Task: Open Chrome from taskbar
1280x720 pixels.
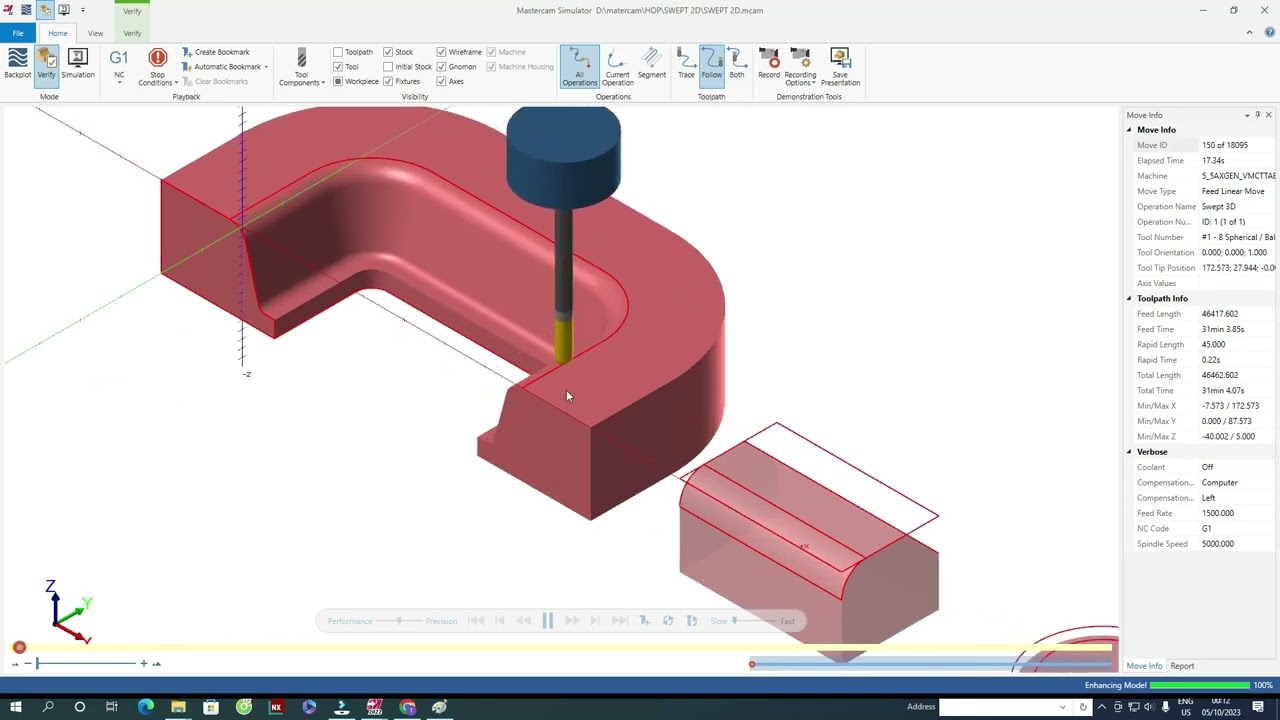Action: 407,707
